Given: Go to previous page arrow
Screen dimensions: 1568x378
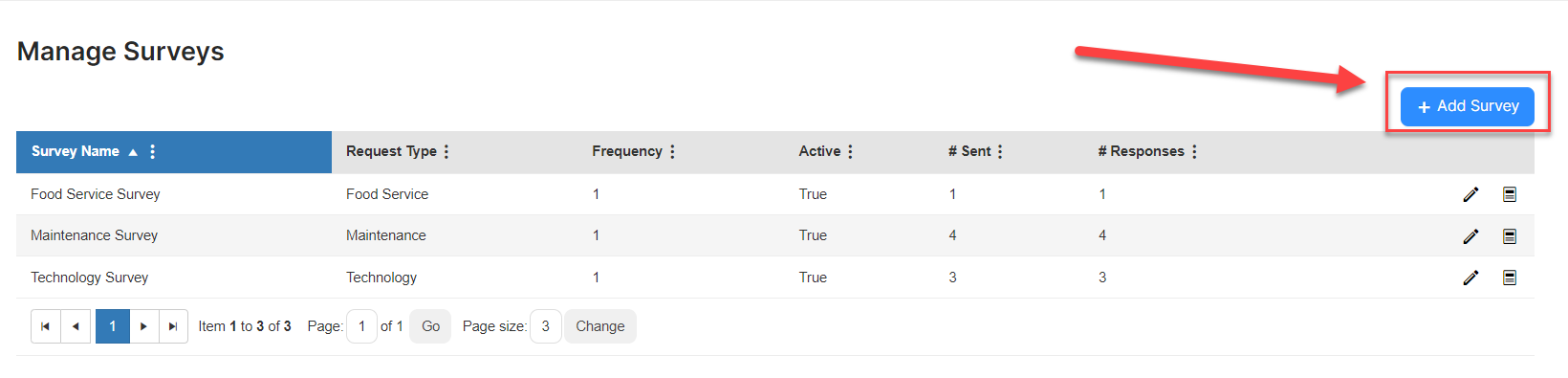Looking at the screenshot, I should point(76,326).
